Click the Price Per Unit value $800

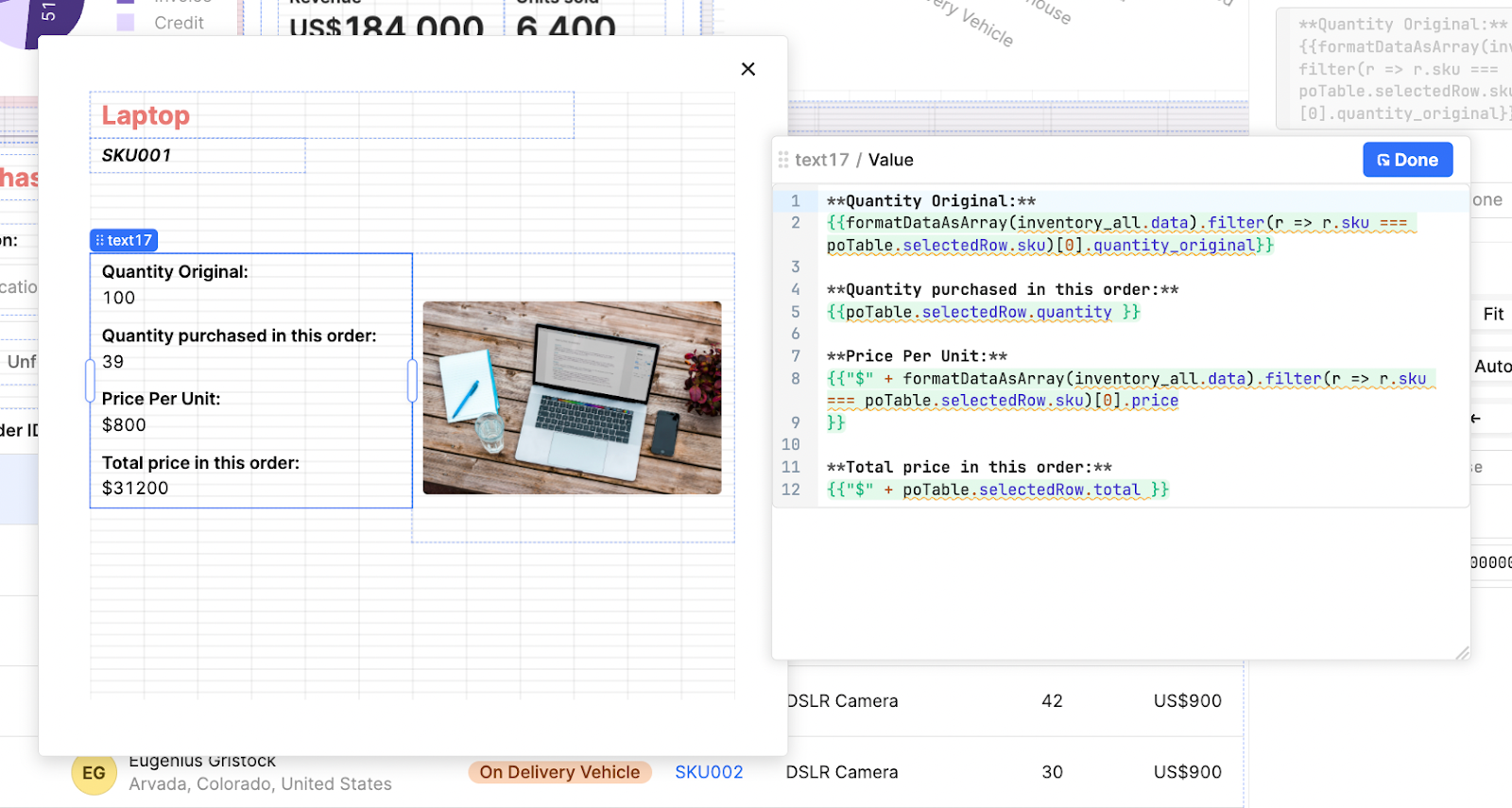[124, 425]
